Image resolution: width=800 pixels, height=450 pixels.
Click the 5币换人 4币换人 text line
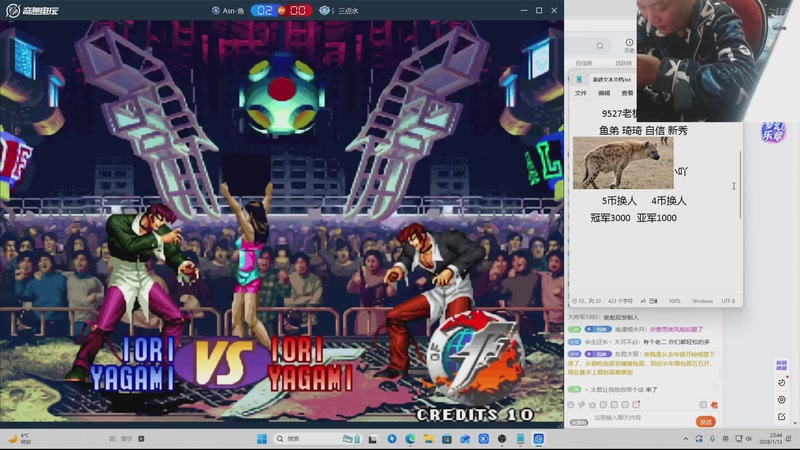(644, 201)
